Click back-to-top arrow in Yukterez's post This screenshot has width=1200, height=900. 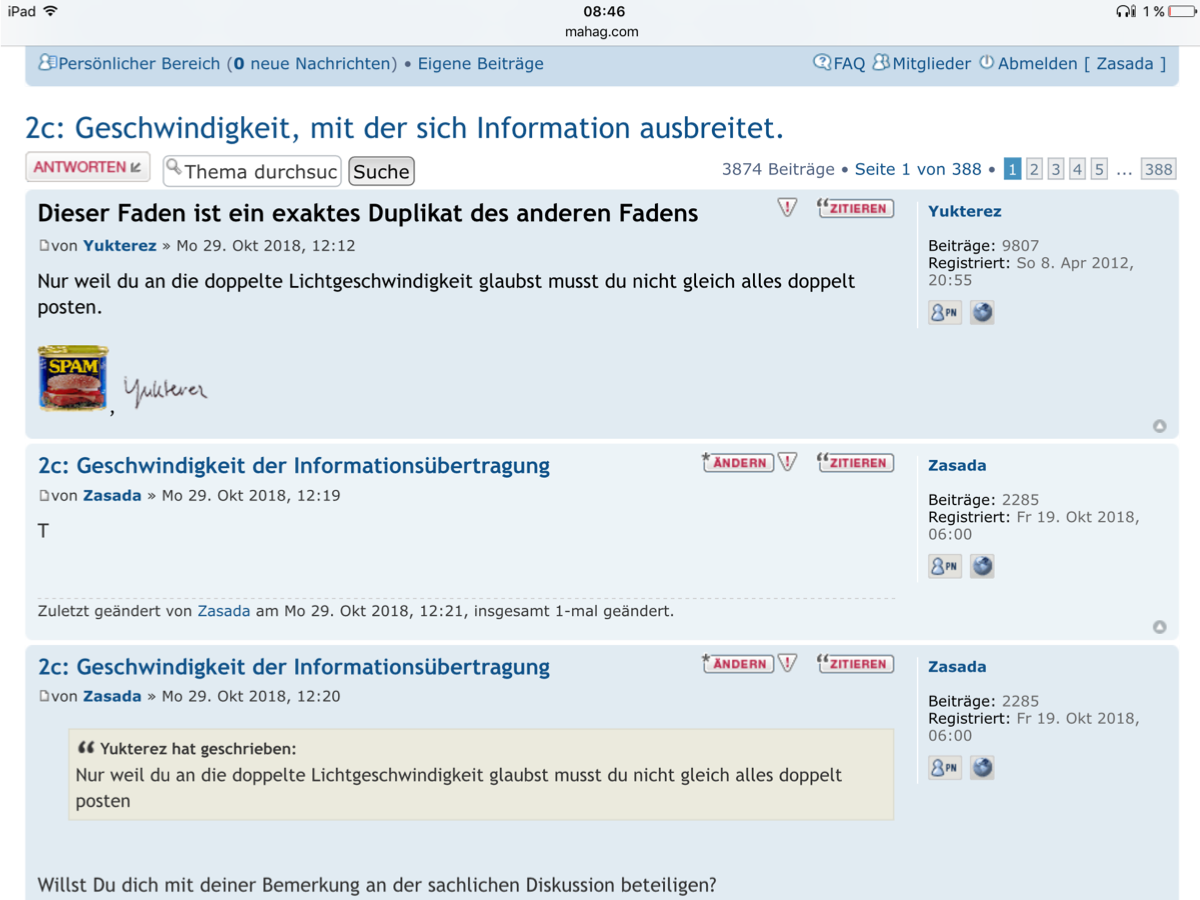(1159, 426)
